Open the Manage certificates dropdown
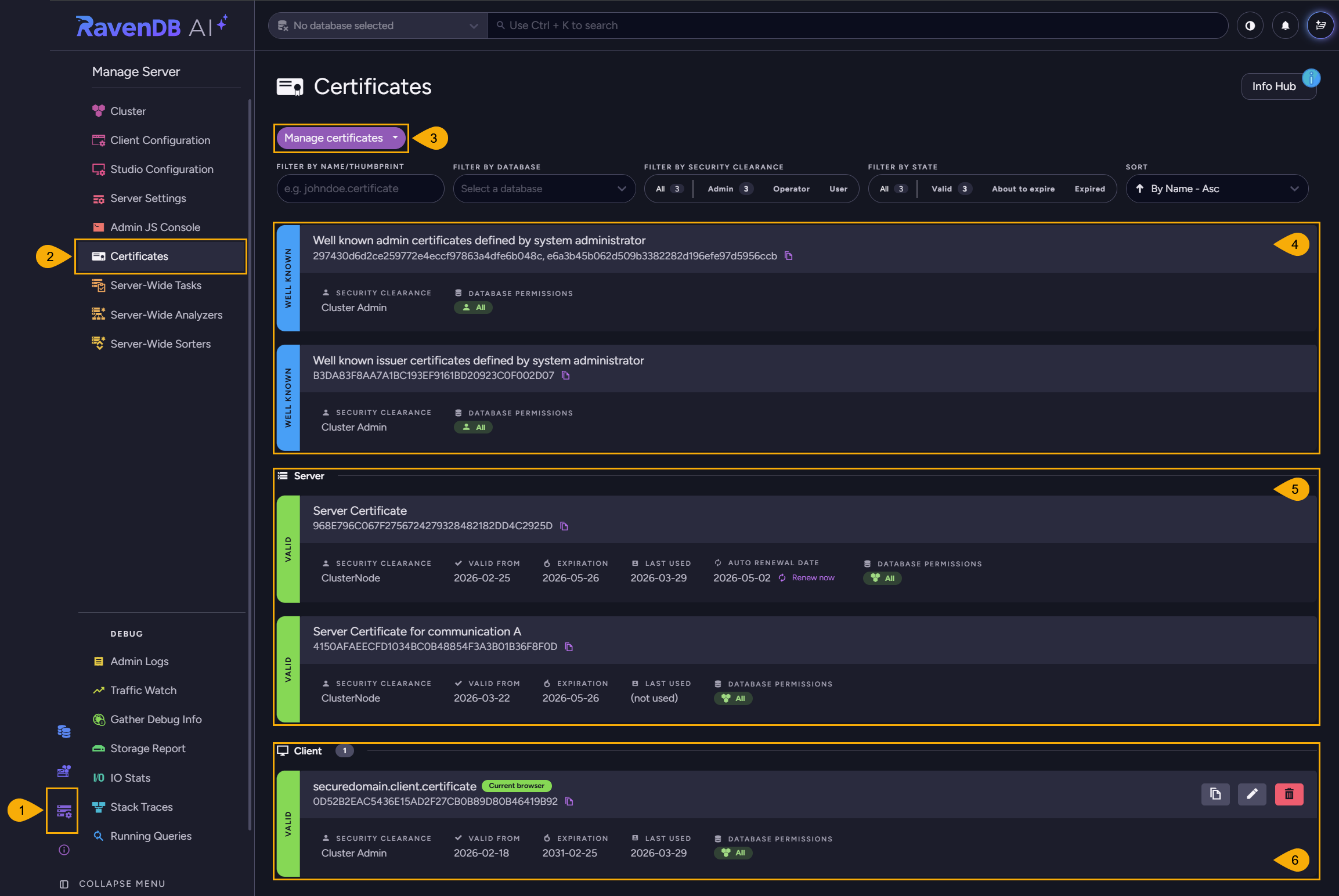The image size is (1339, 896). coord(340,138)
